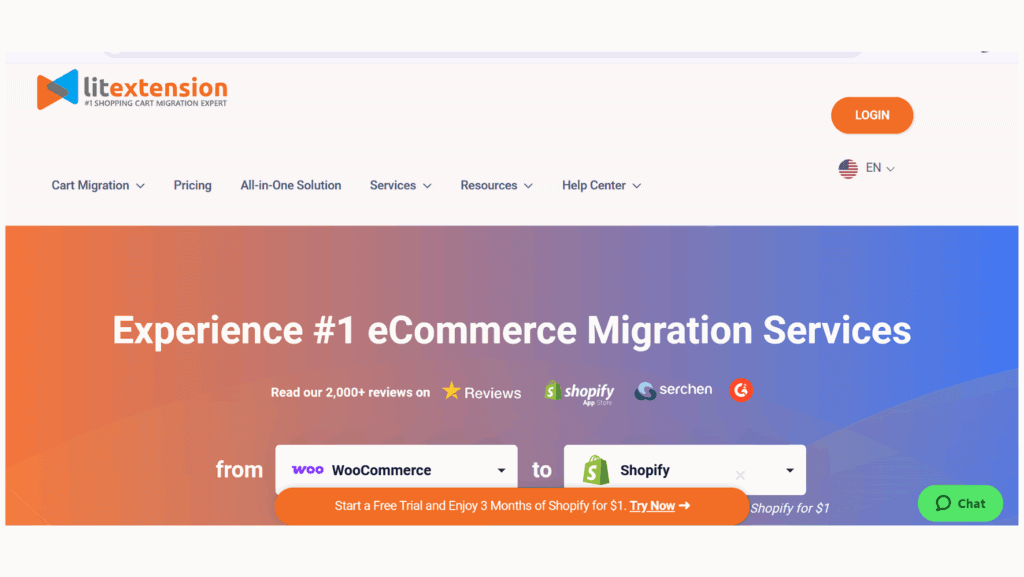Image resolution: width=1024 pixels, height=577 pixels.
Task: Follow the Try Now link in banner
Action: point(658,506)
